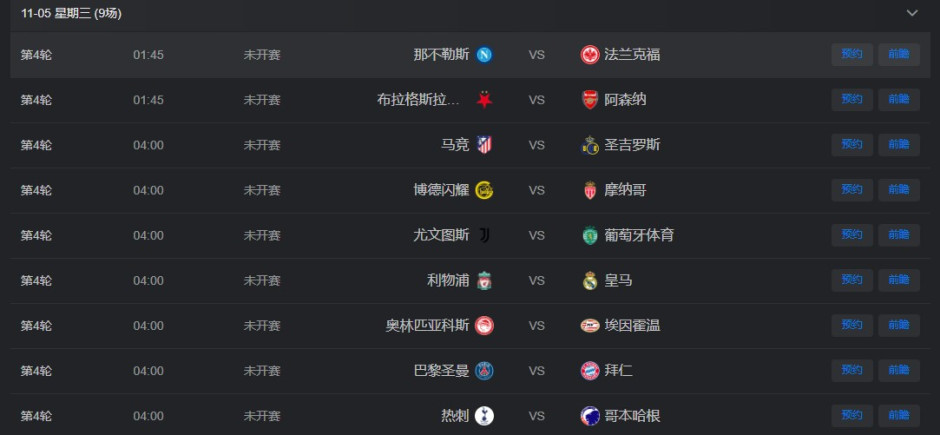Viewport: 940px width, 435px height.
Task: View 前瞻 preview for 热刺 vs 哥本哈根
Action: [898, 415]
